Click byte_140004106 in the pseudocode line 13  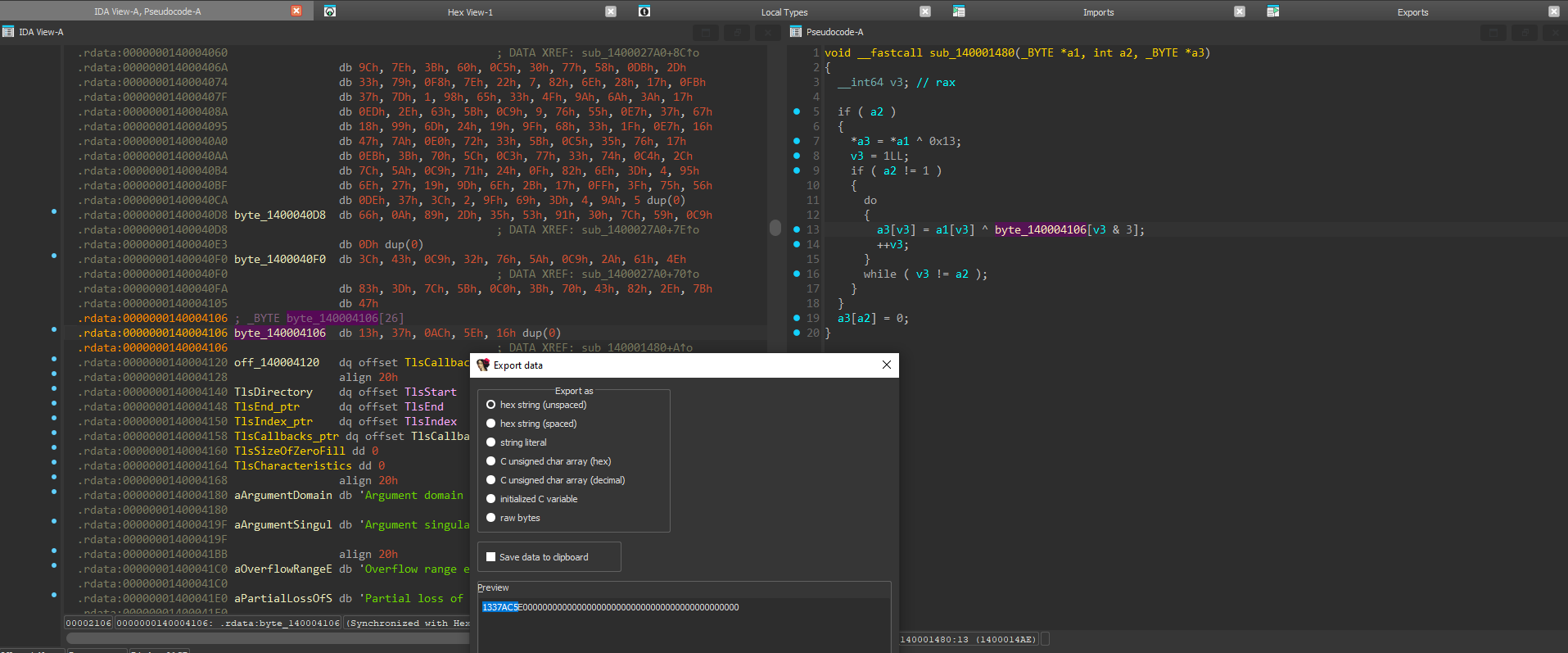(1041, 230)
